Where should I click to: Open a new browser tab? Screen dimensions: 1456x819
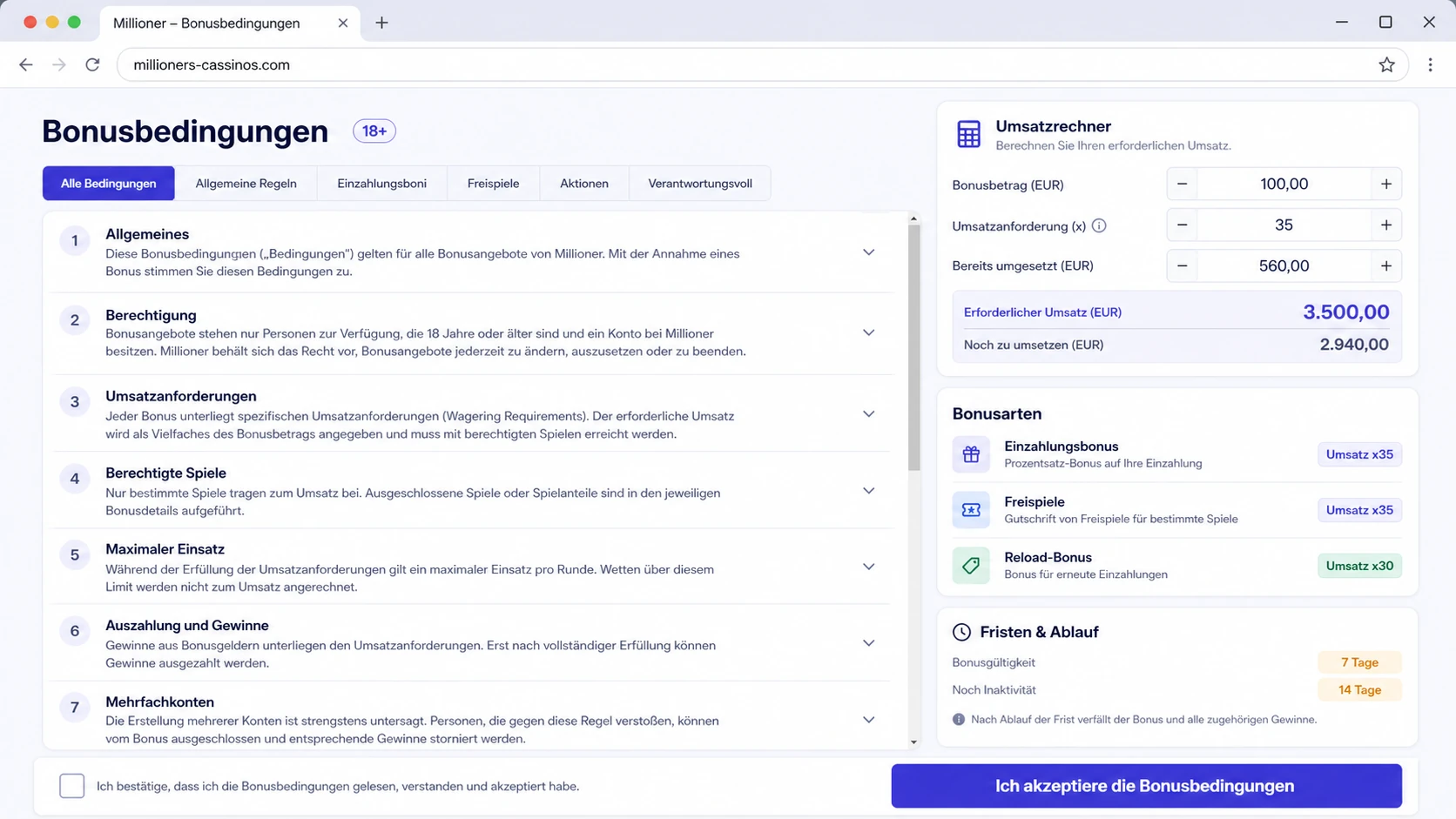point(381,23)
